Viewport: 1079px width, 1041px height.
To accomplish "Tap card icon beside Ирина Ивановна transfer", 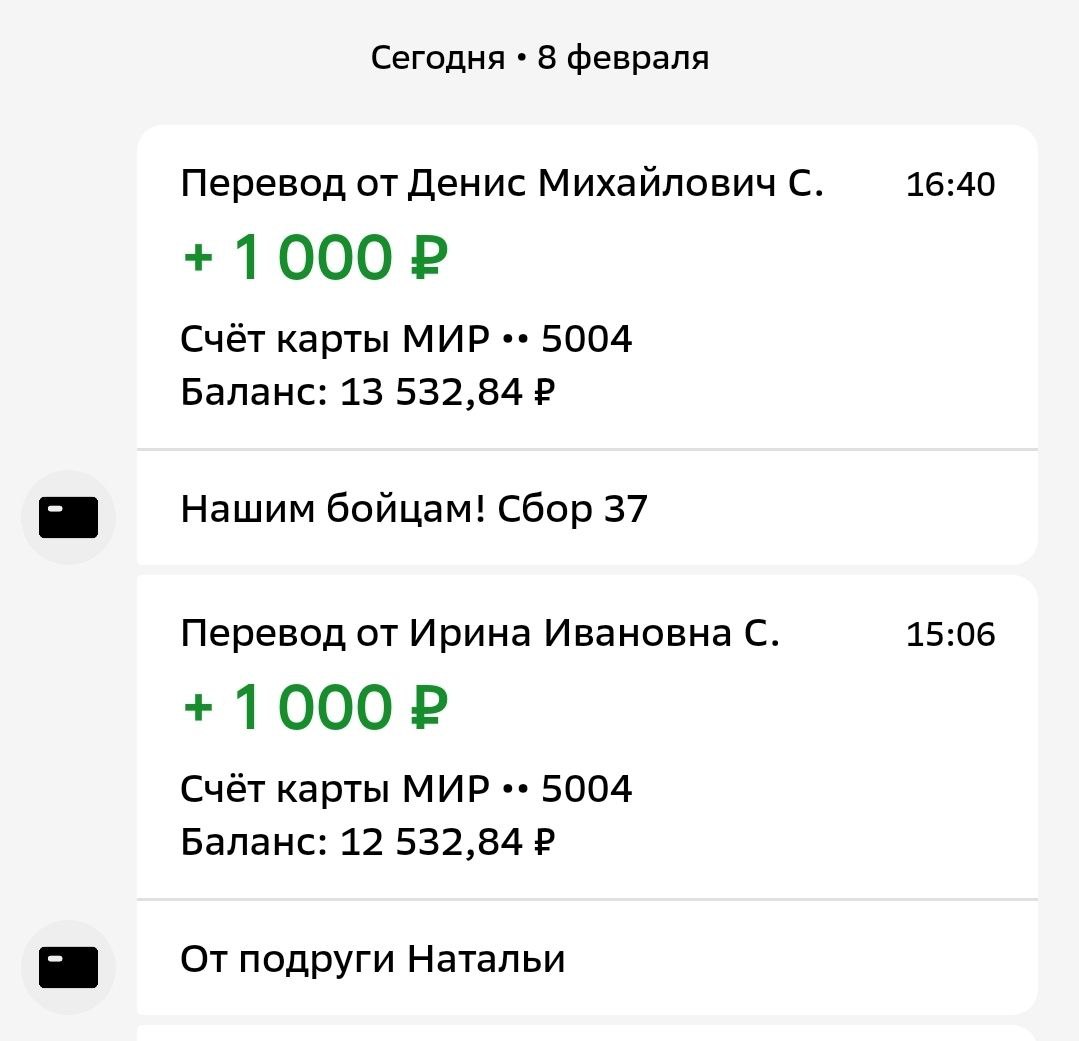I will (68, 967).
